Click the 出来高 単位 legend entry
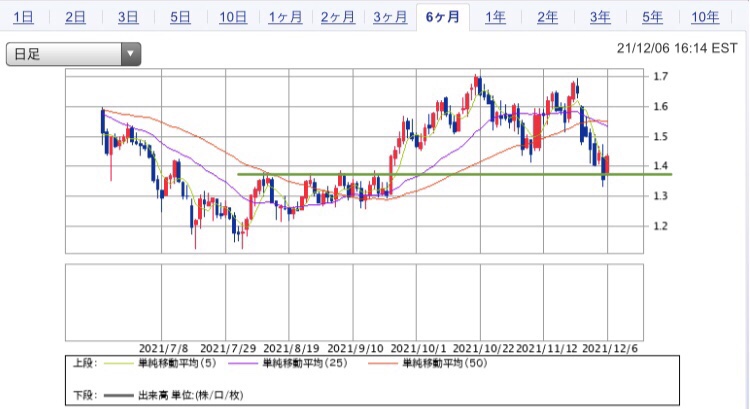This screenshot has height=409, width=750. (x=190, y=395)
